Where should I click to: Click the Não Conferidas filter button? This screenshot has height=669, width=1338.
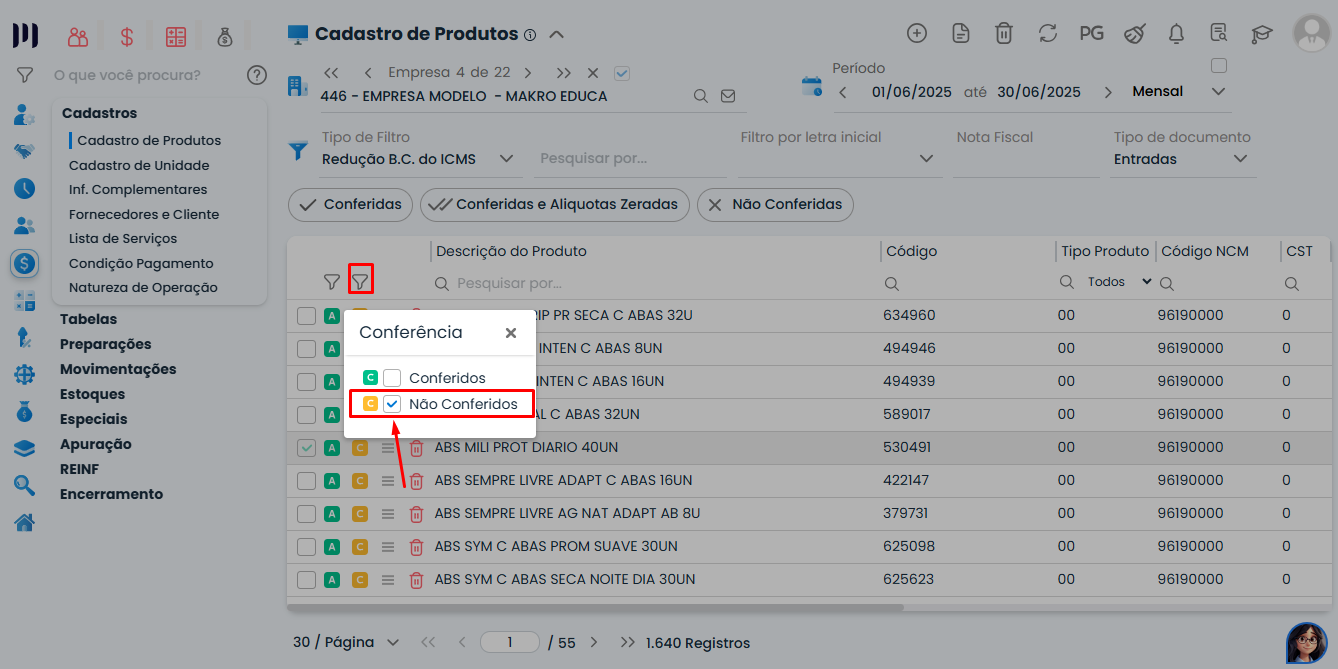[x=775, y=205]
